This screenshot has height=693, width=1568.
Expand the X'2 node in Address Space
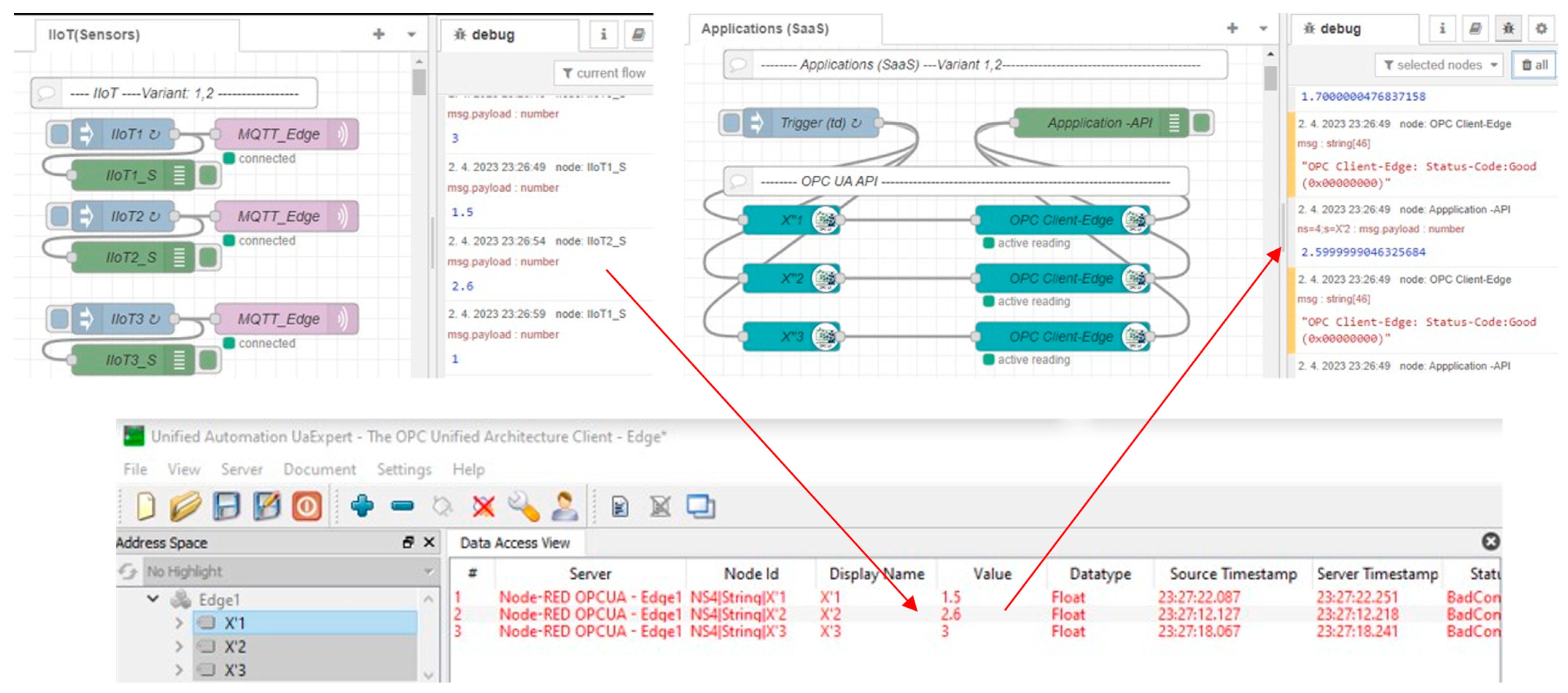pyautogui.click(x=179, y=646)
